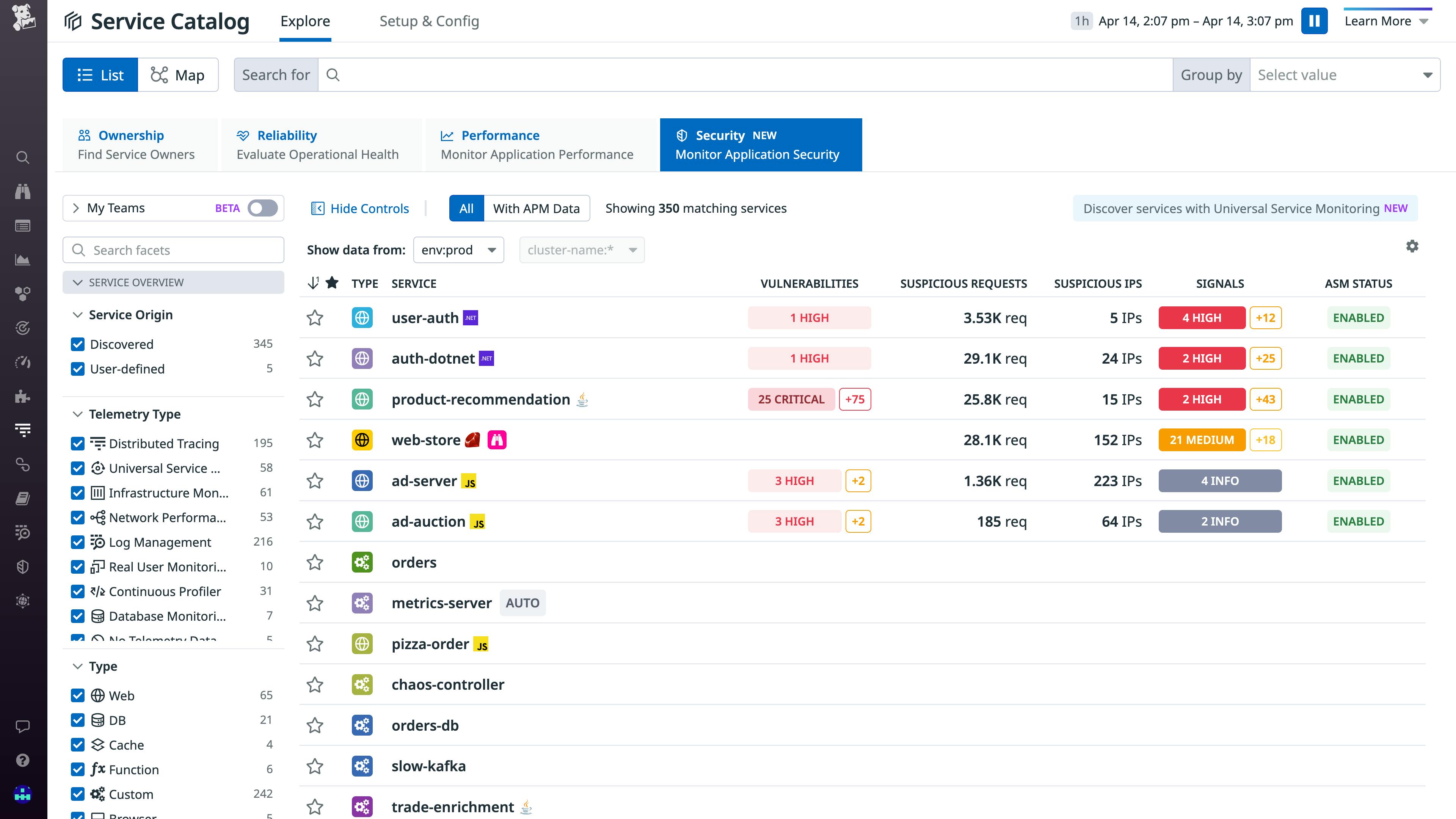Click the 4 HIGH signals badge for user-auth
1456x819 pixels.
point(1202,318)
